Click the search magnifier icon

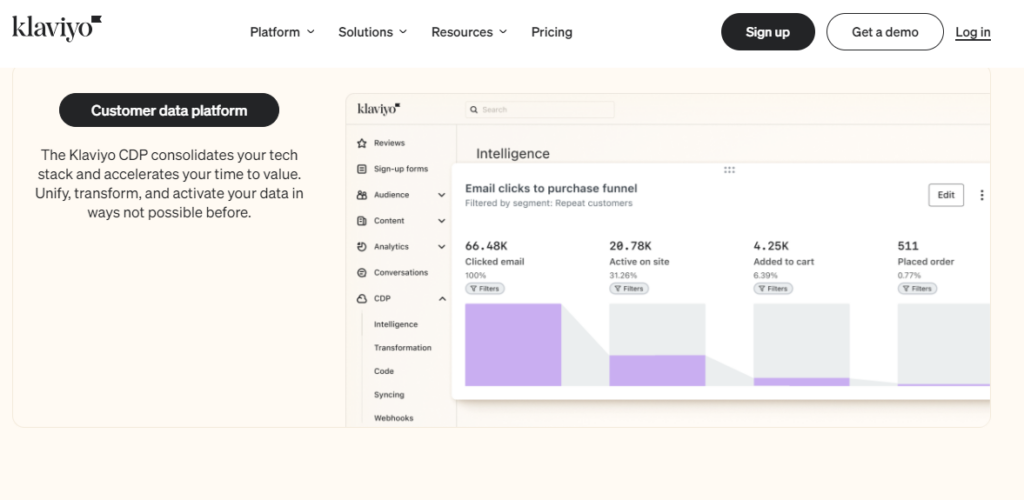click(474, 110)
